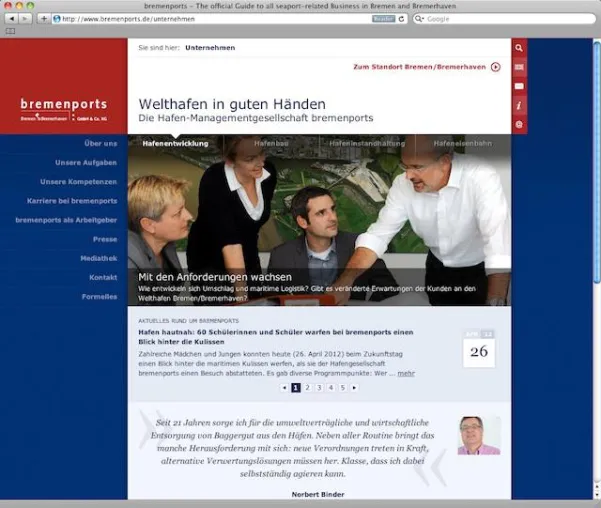Open the 'Über uns' menu item

pyautogui.click(x=100, y=143)
